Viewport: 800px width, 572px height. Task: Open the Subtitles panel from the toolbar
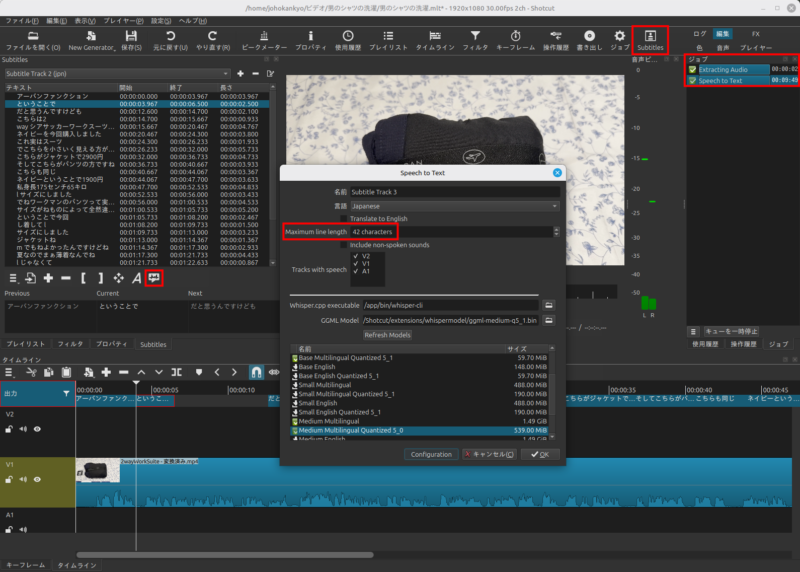(651, 40)
